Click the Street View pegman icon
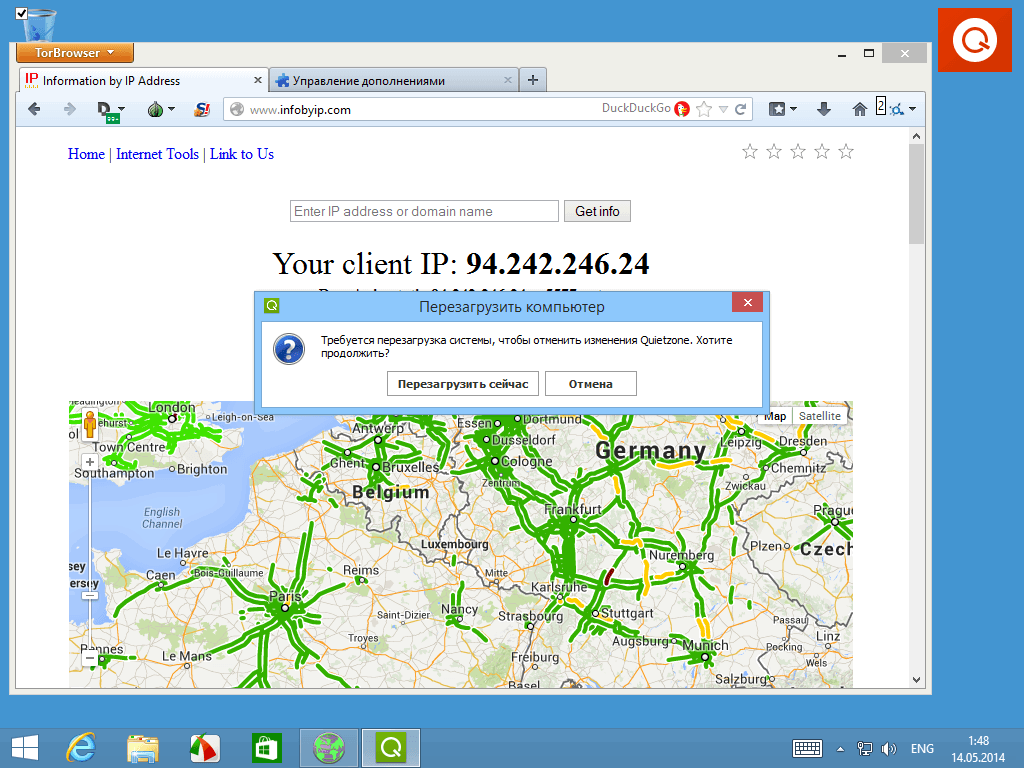The image size is (1024, 768). (90, 424)
